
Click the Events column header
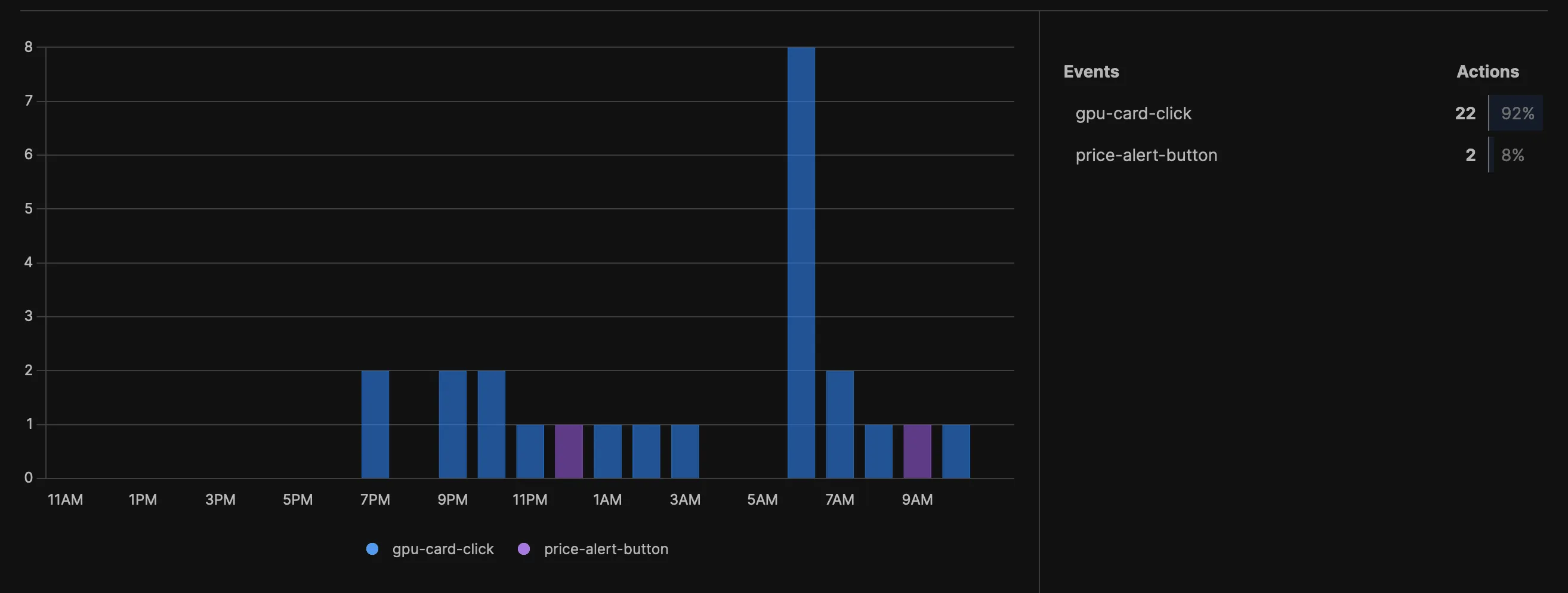tap(1091, 72)
